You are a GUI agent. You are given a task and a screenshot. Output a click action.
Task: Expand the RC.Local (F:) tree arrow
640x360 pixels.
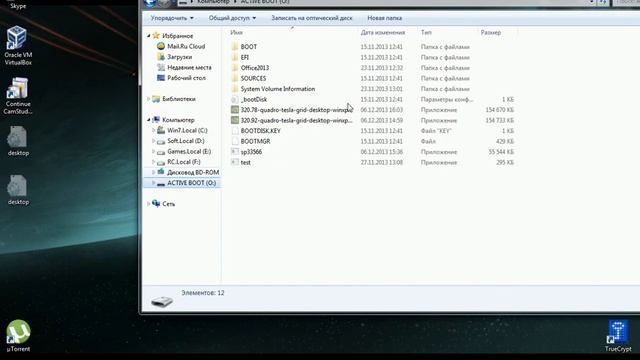[153, 162]
